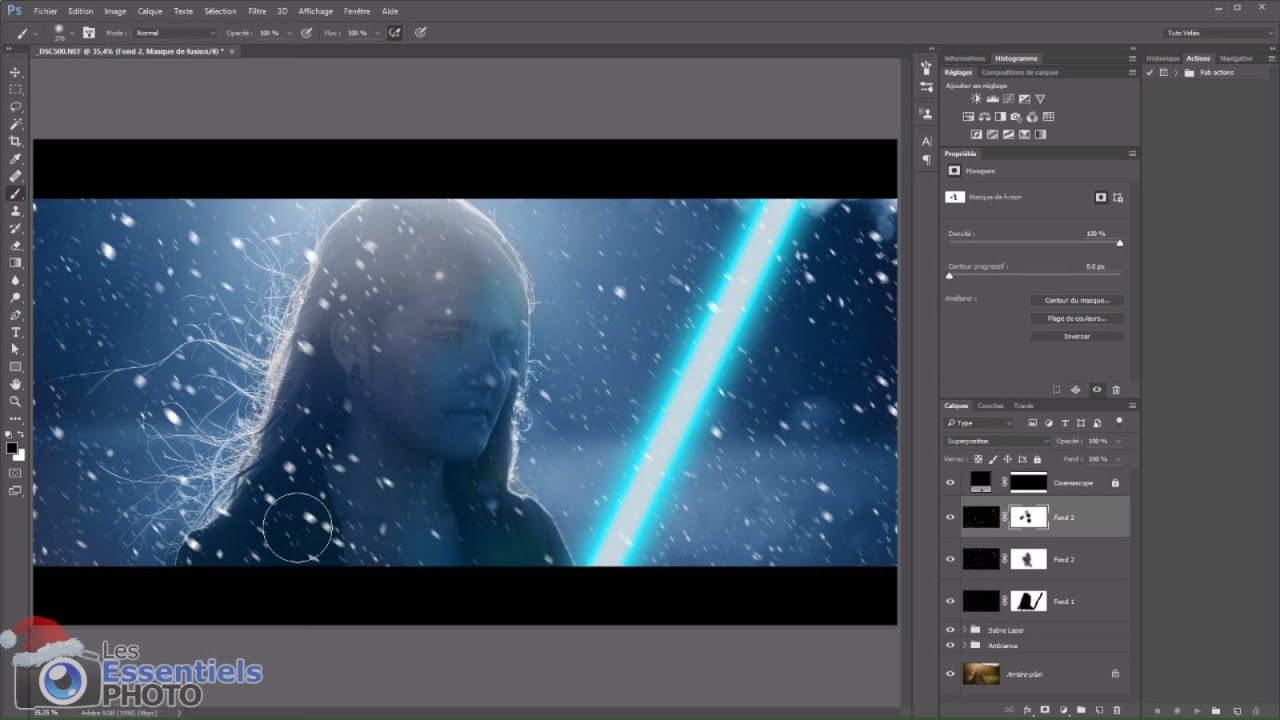Open the Affichage menu

click(315, 11)
